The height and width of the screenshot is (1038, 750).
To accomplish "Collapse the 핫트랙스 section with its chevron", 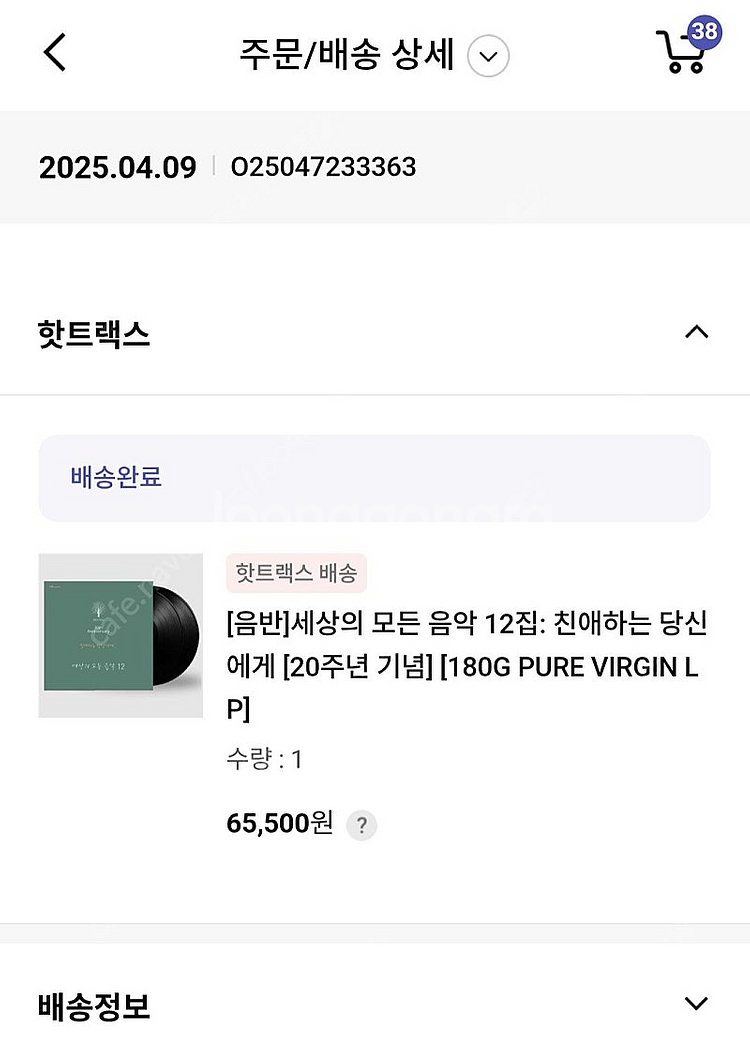I will click(x=696, y=333).
